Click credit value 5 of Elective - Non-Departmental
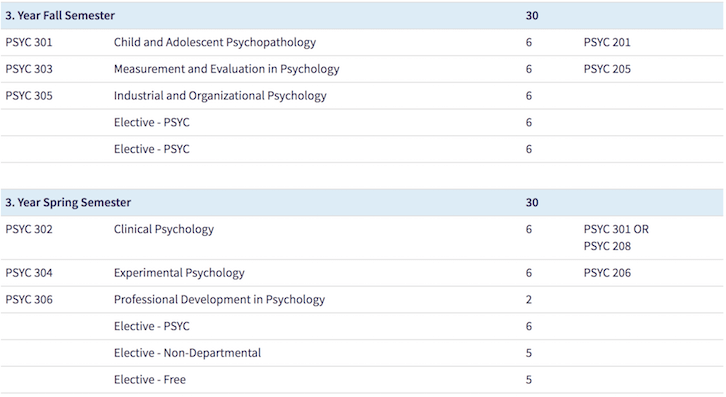 pyautogui.click(x=529, y=353)
